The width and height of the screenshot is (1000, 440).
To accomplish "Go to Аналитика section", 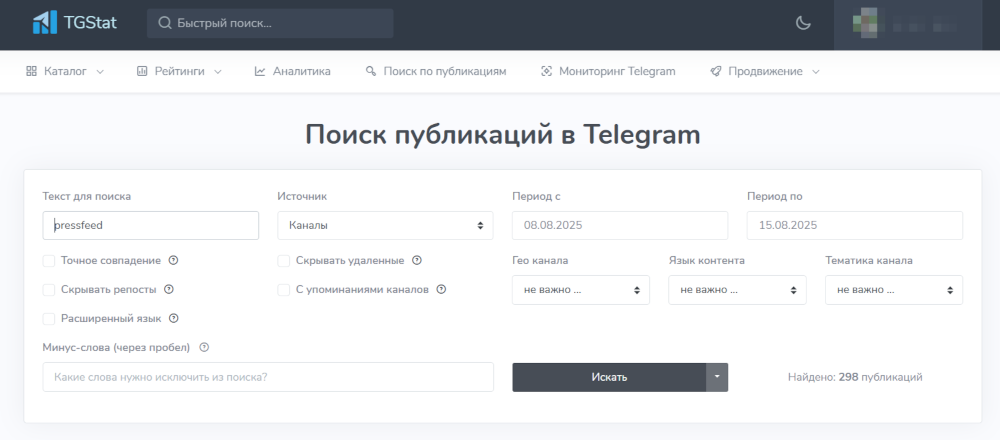I will pos(293,71).
